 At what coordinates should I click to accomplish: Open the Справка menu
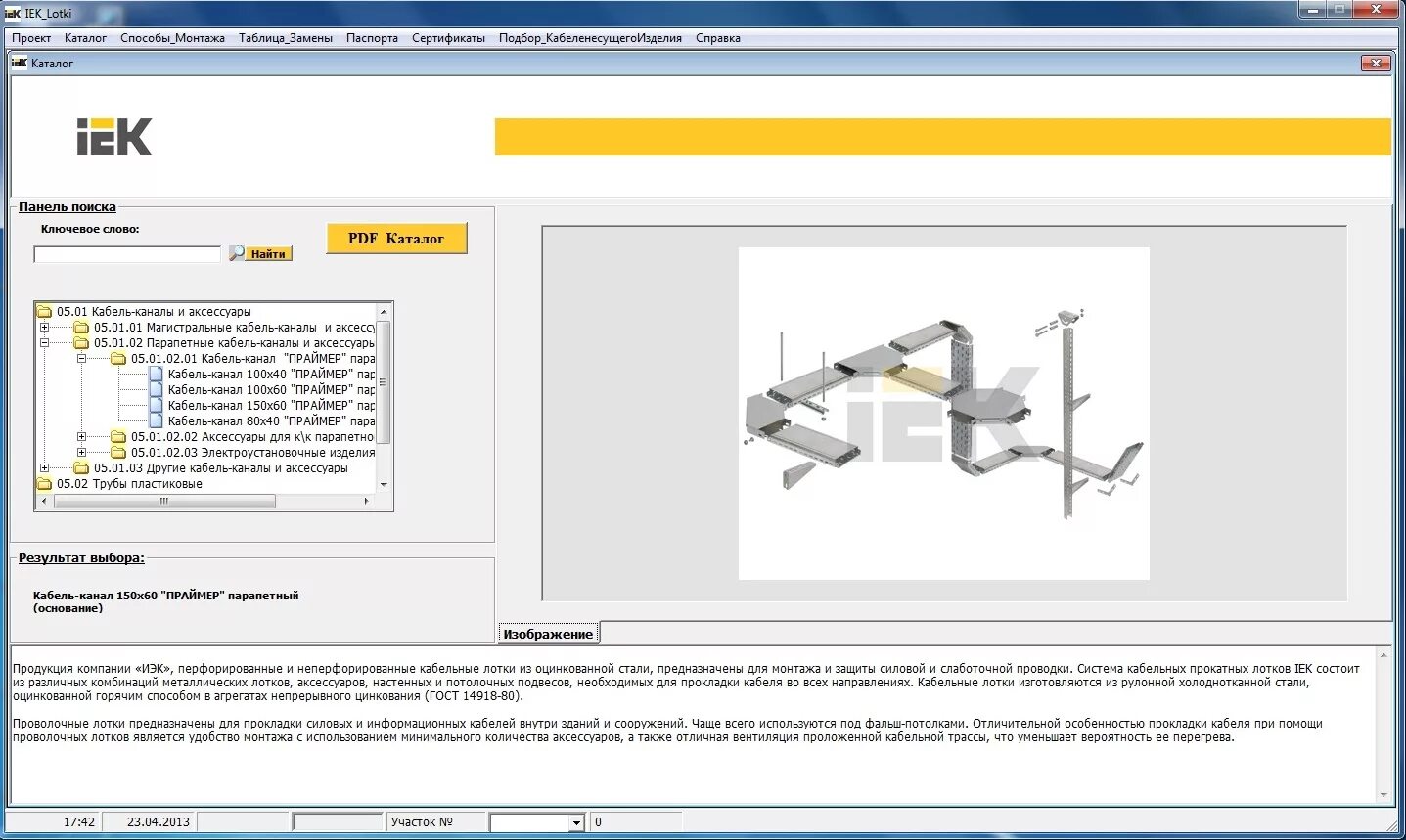point(717,38)
